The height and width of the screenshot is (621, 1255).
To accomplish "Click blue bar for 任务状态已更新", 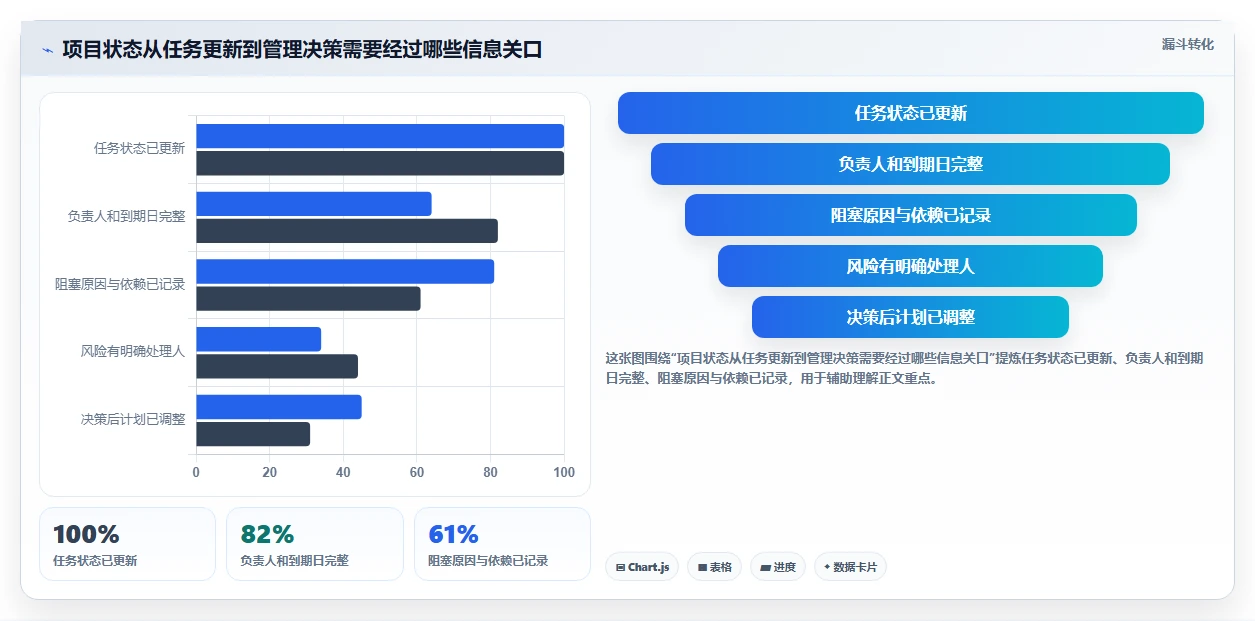I will click(x=380, y=136).
